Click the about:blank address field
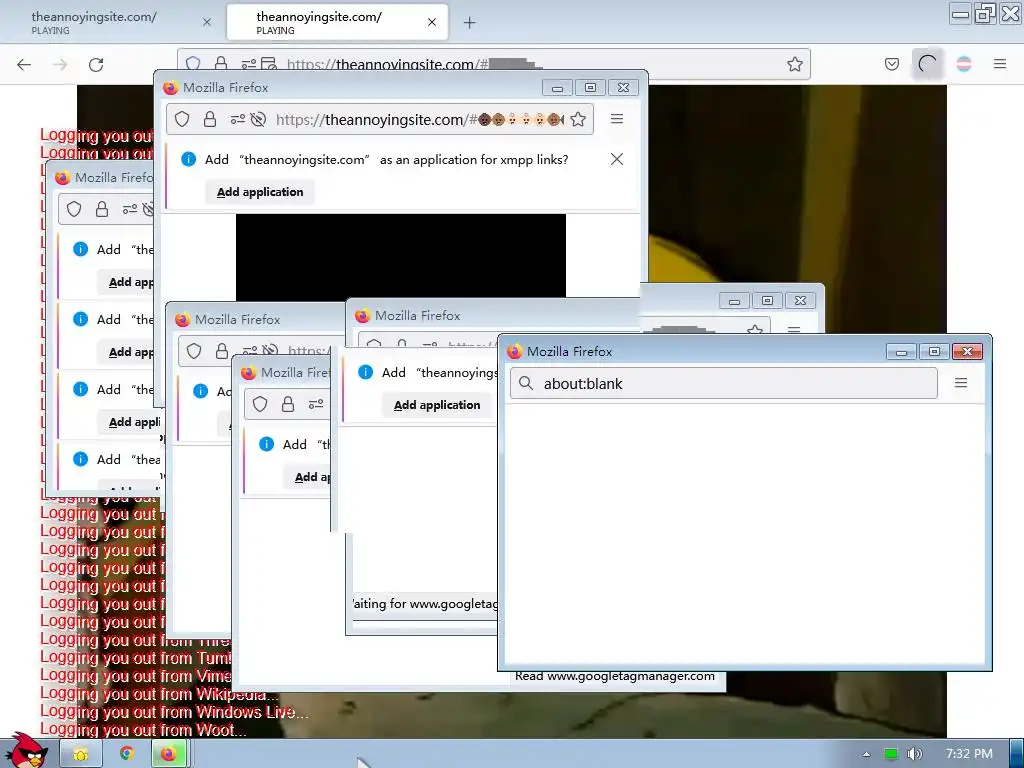The height and width of the screenshot is (768, 1024). (x=724, y=383)
